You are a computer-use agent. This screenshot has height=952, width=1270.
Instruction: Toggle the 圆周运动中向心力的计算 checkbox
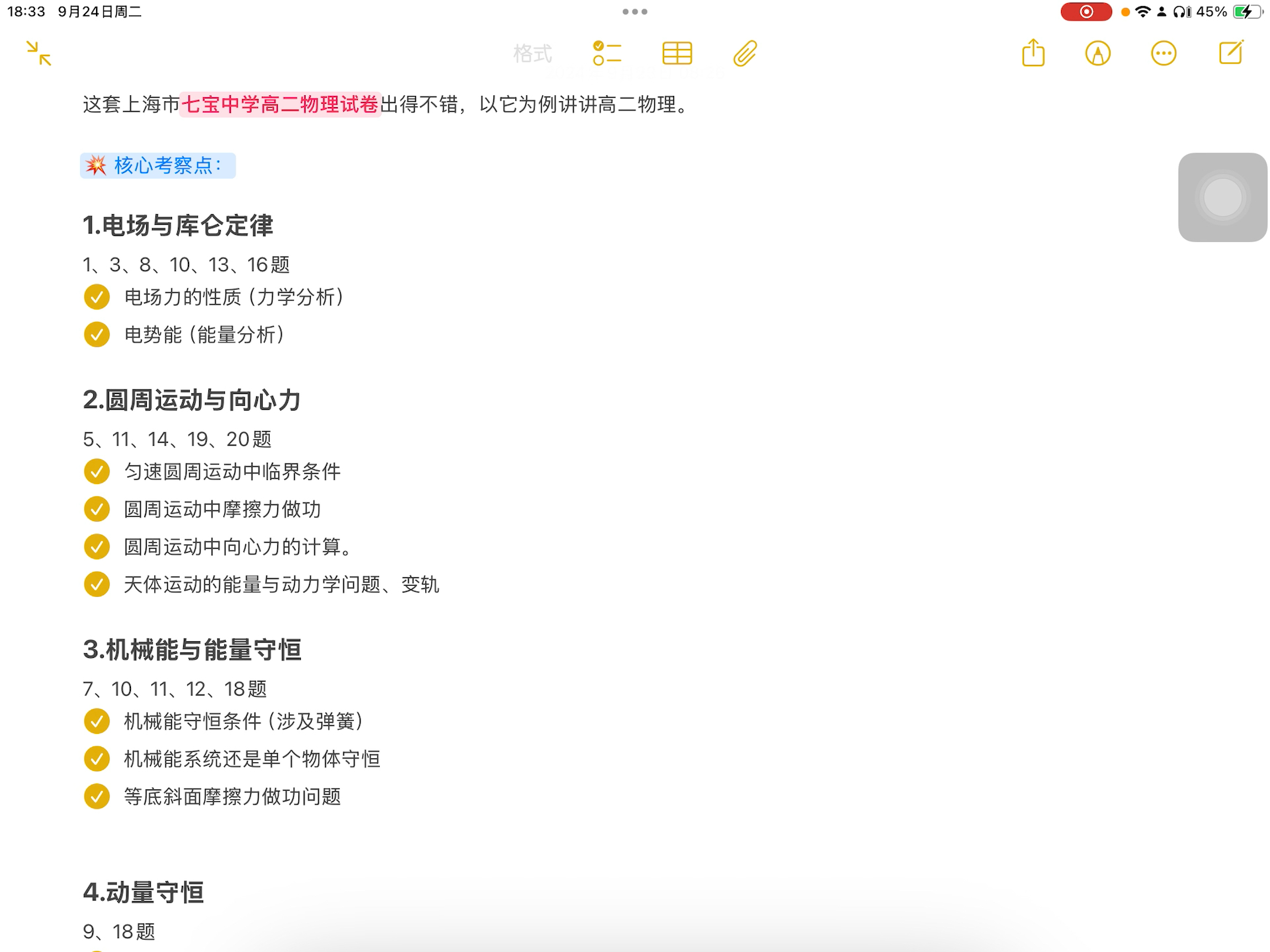tap(97, 547)
